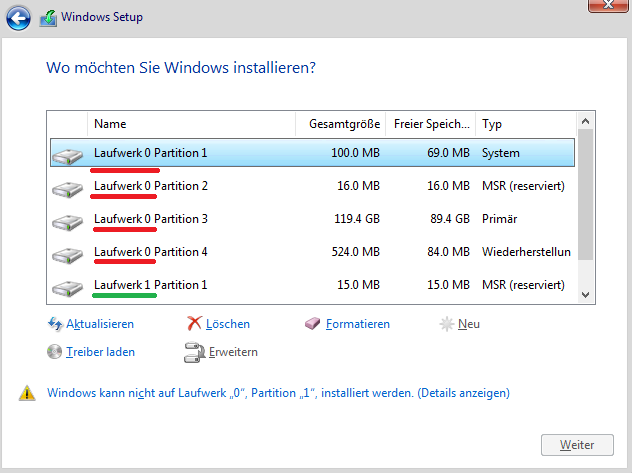Click the Windows Setup title icon

tap(48, 18)
